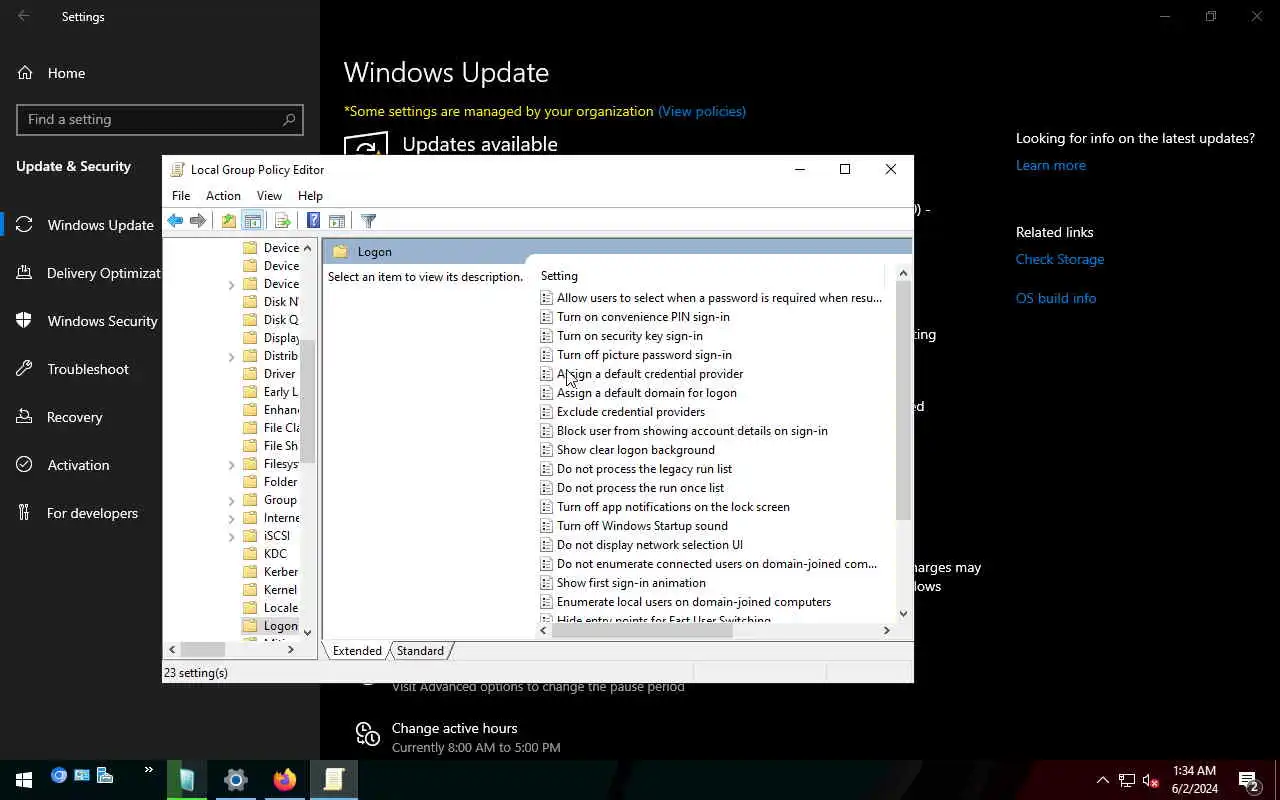The height and width of the screenshot is (800, 1280).
Task: Click policy icon beside Turn on convenience PIN sign-in
Action: click(x=546, y=317)
